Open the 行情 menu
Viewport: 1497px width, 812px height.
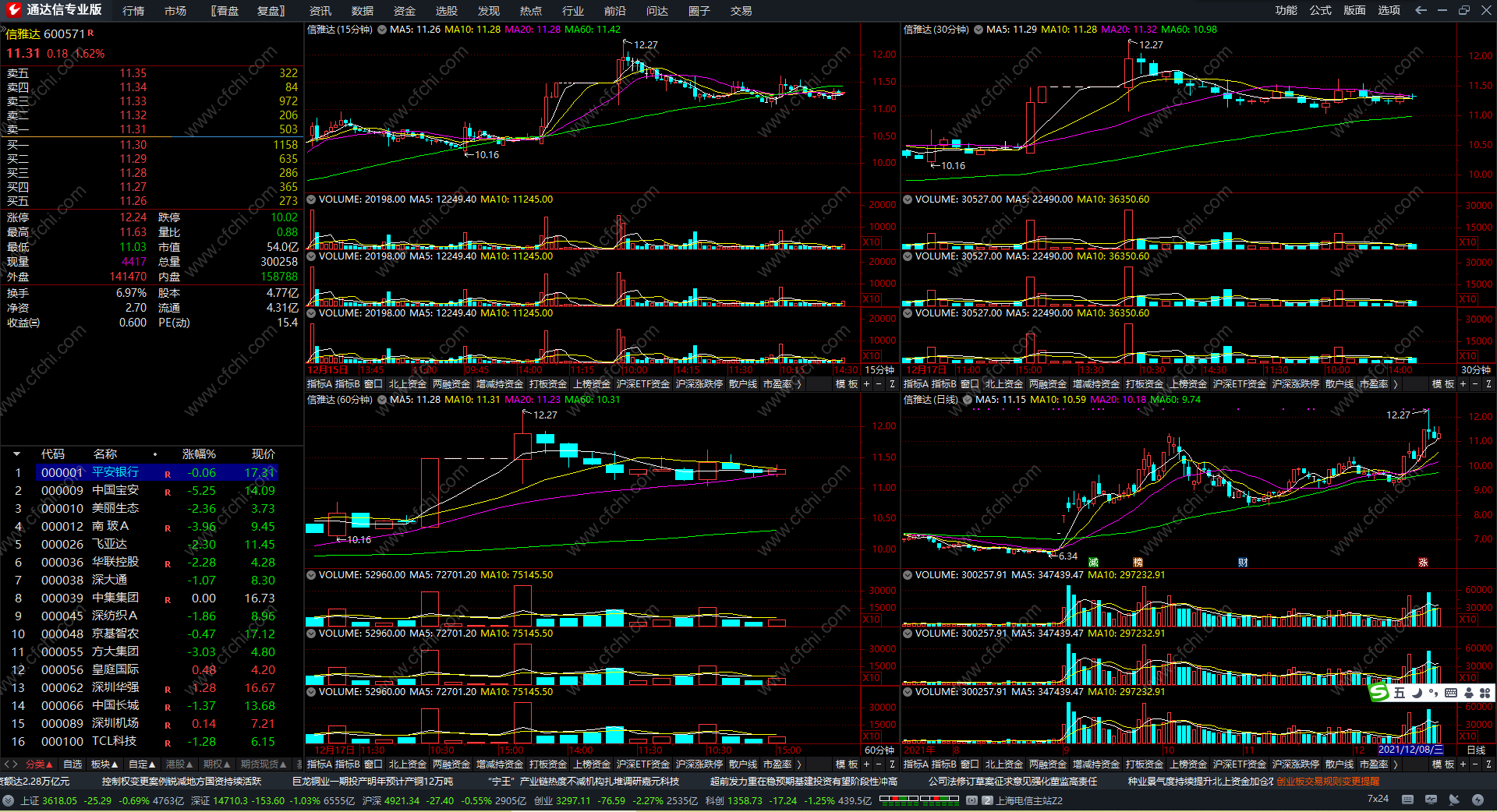[x=133, y=11]
